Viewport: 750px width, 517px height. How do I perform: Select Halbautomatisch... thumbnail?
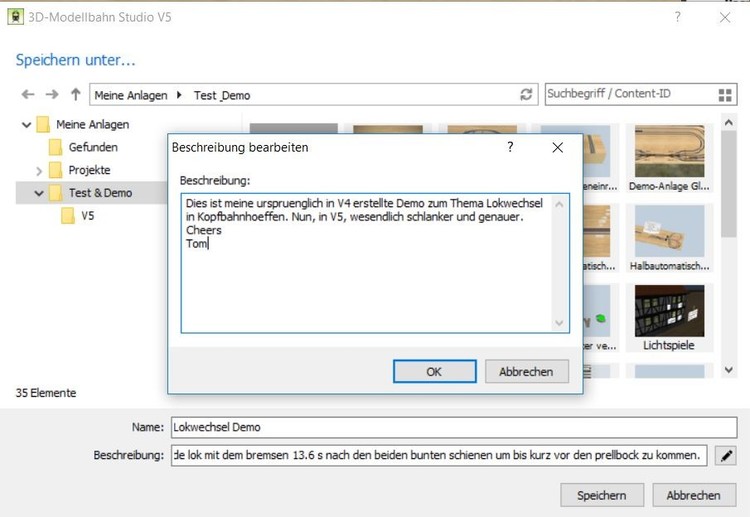(669, 238)
